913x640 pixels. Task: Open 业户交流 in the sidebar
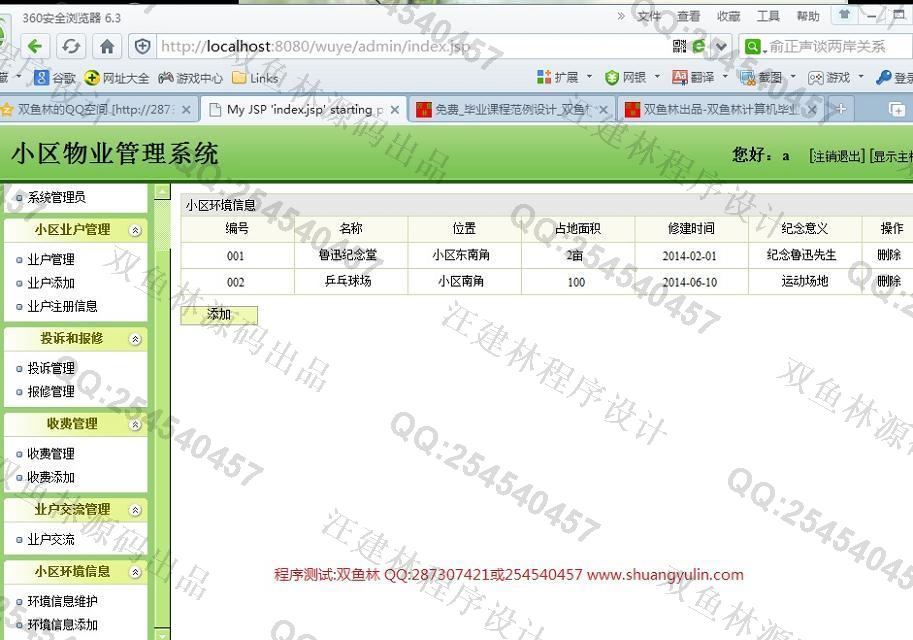click(x=51, y=540)
